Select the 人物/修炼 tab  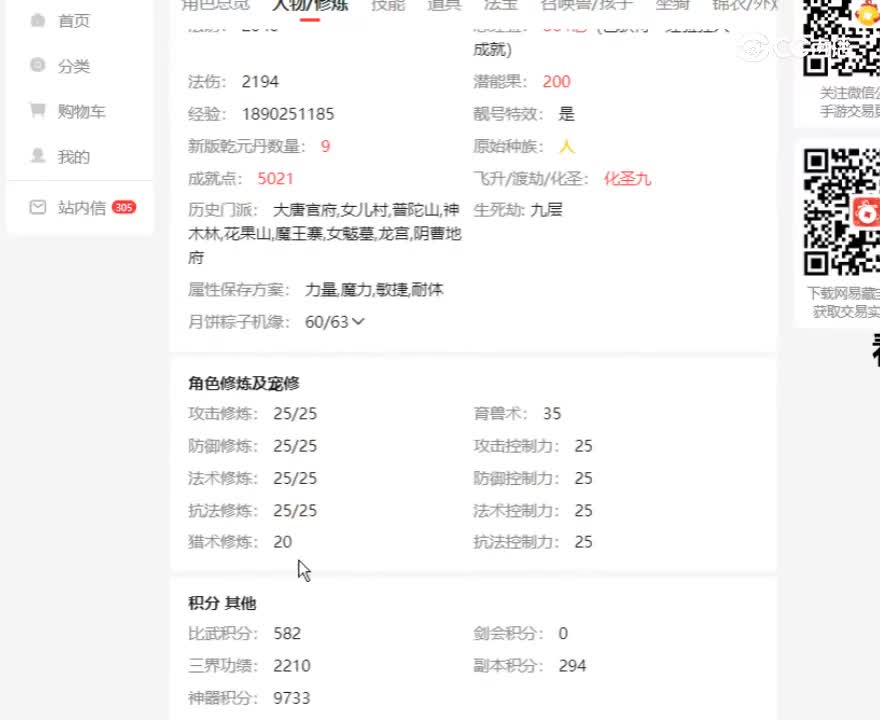pos(310,5)
